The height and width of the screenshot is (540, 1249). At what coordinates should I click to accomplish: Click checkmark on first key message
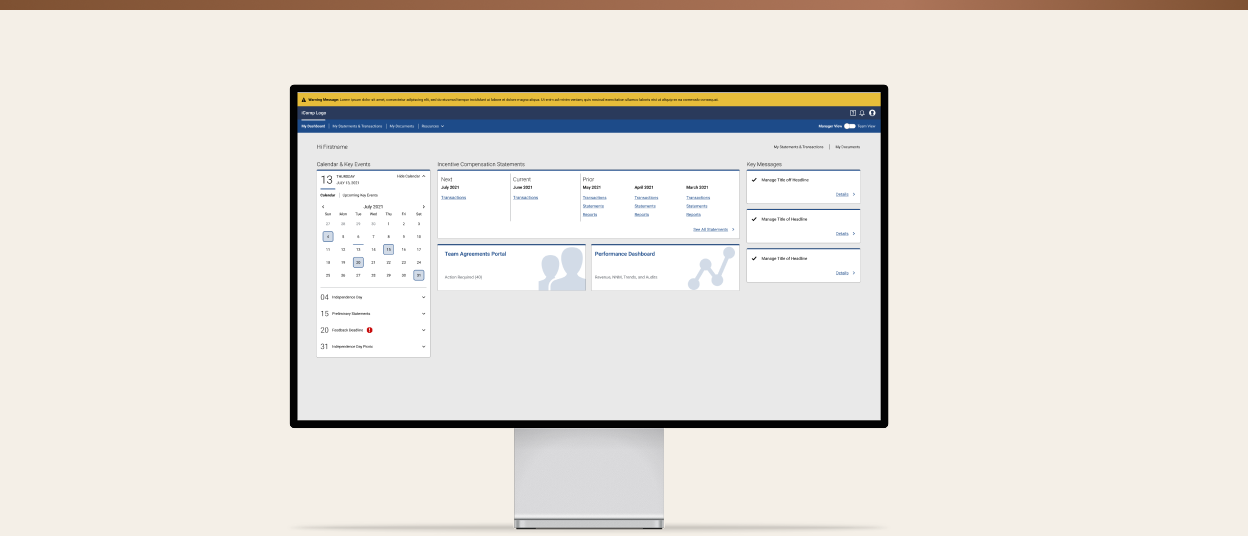754,180
